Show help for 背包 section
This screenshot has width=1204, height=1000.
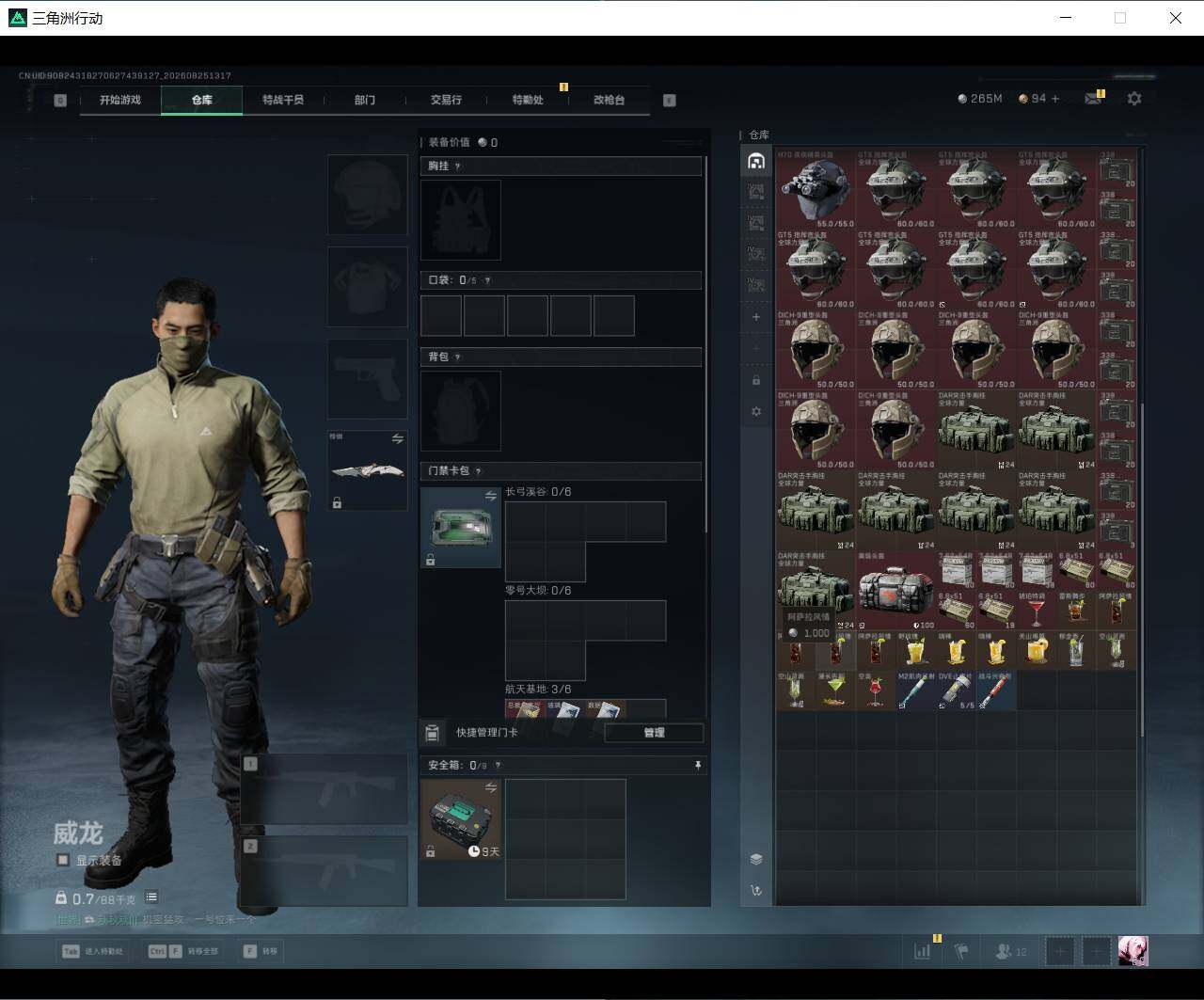pyautogui.click(x=458, y=357)
